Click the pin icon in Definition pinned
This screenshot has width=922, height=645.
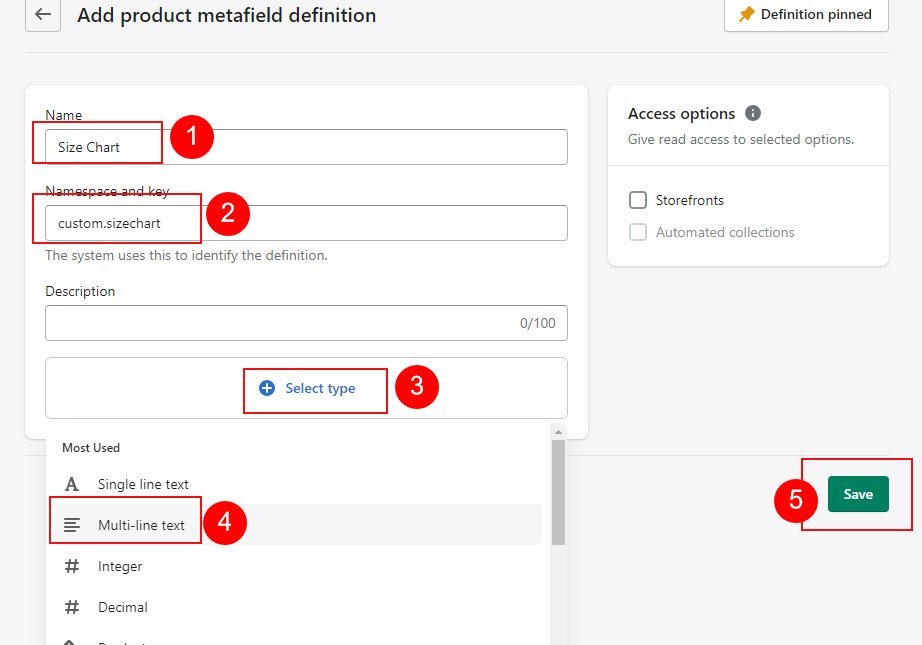click(x=746, y=14)
